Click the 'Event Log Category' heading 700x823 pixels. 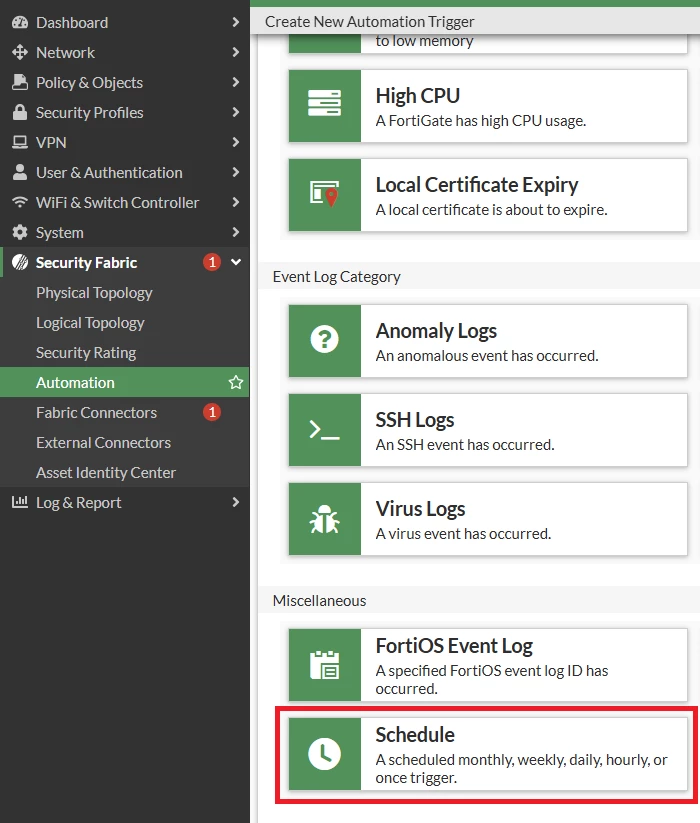coord(336,277)
